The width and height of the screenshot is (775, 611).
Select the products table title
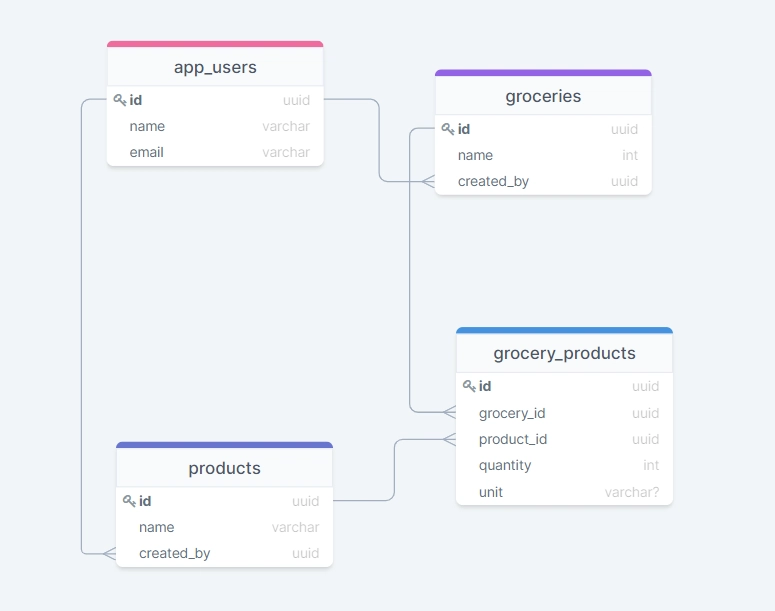point(224,468)
